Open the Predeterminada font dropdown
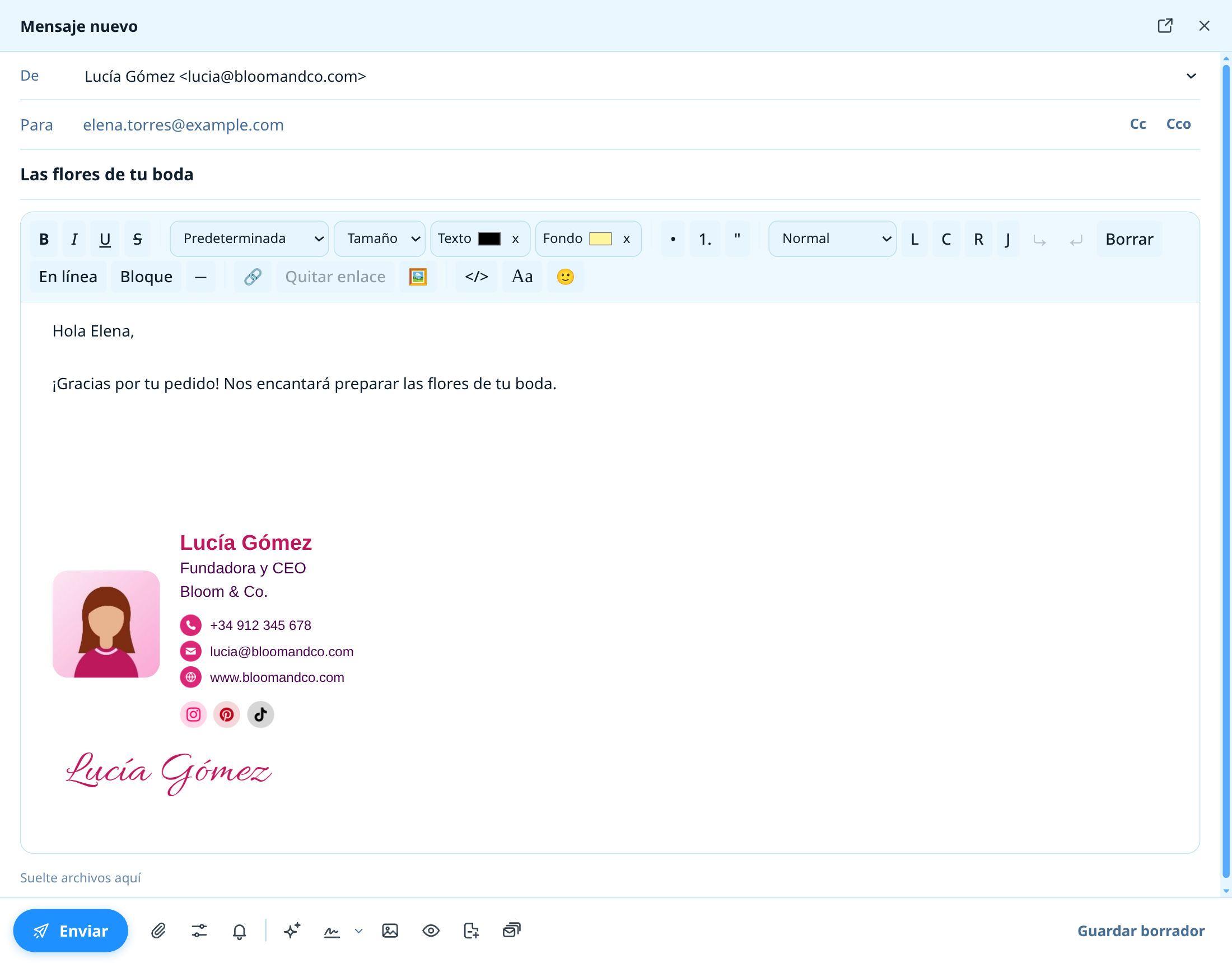This screenshot has width=1232, height=963. 249,239
